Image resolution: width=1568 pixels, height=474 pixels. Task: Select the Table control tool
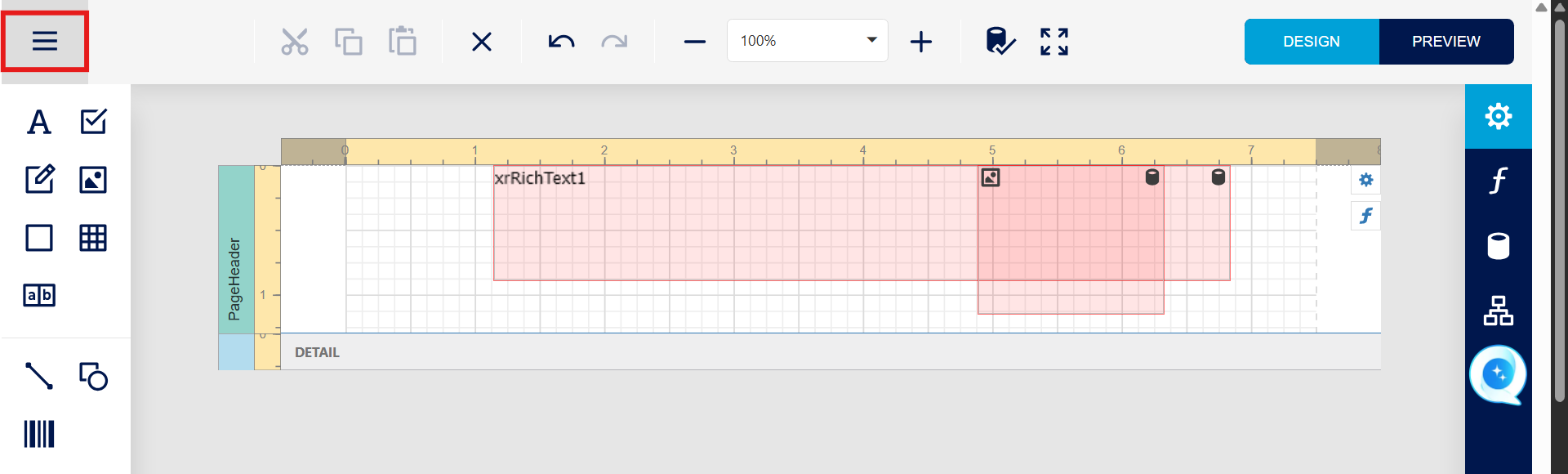tap(93, 238)
